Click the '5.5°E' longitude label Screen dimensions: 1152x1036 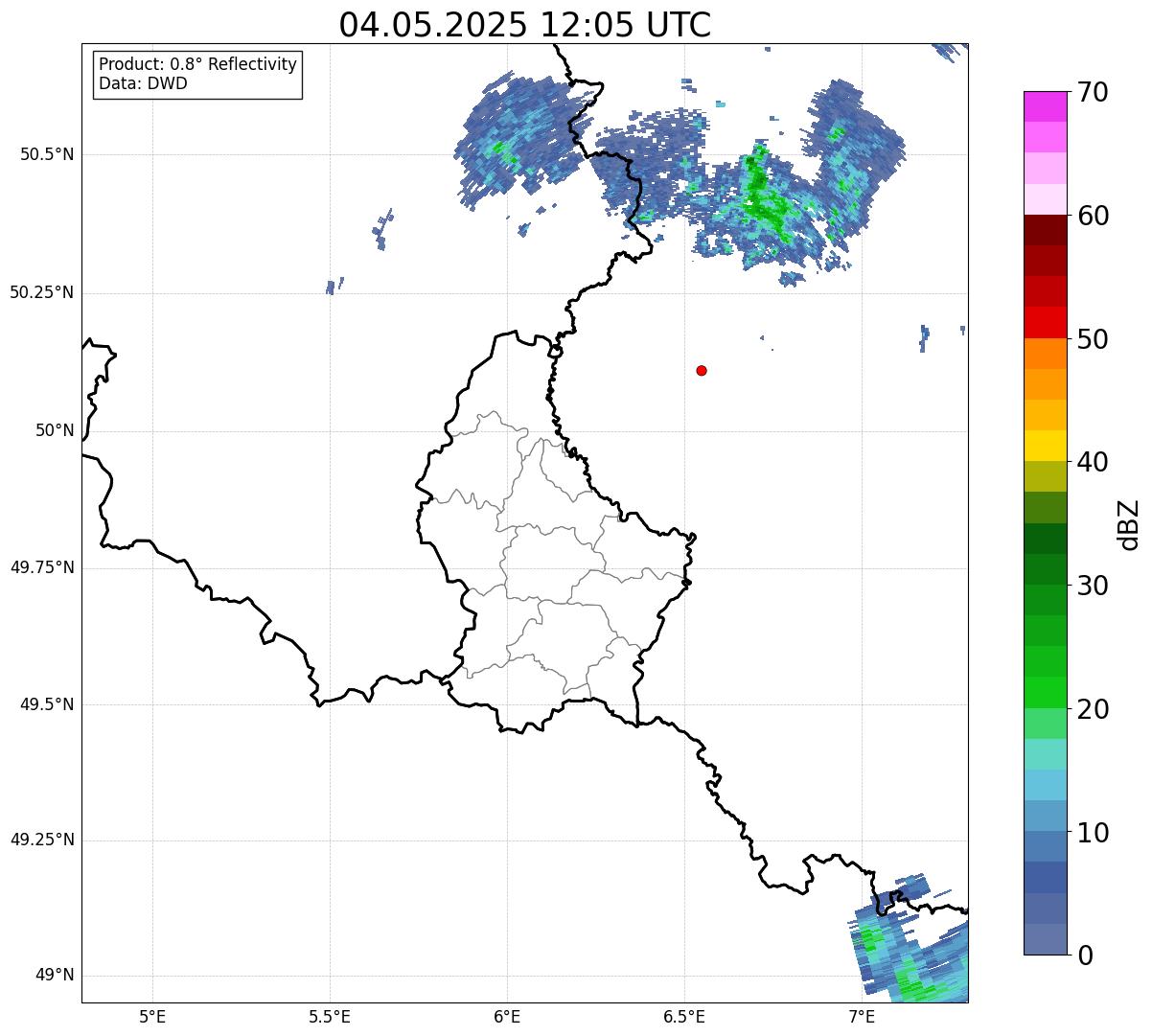(x=330, y=1016)
